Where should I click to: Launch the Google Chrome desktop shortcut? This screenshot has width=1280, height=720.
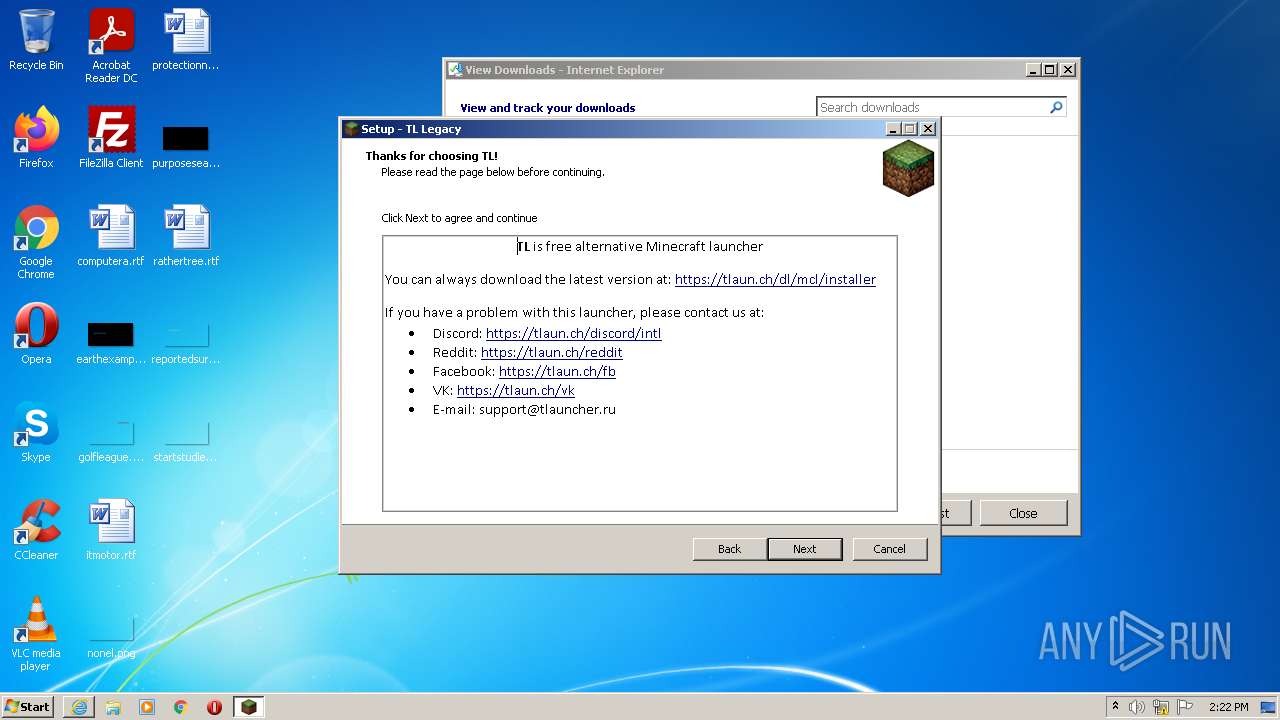[x=36, y=242]
